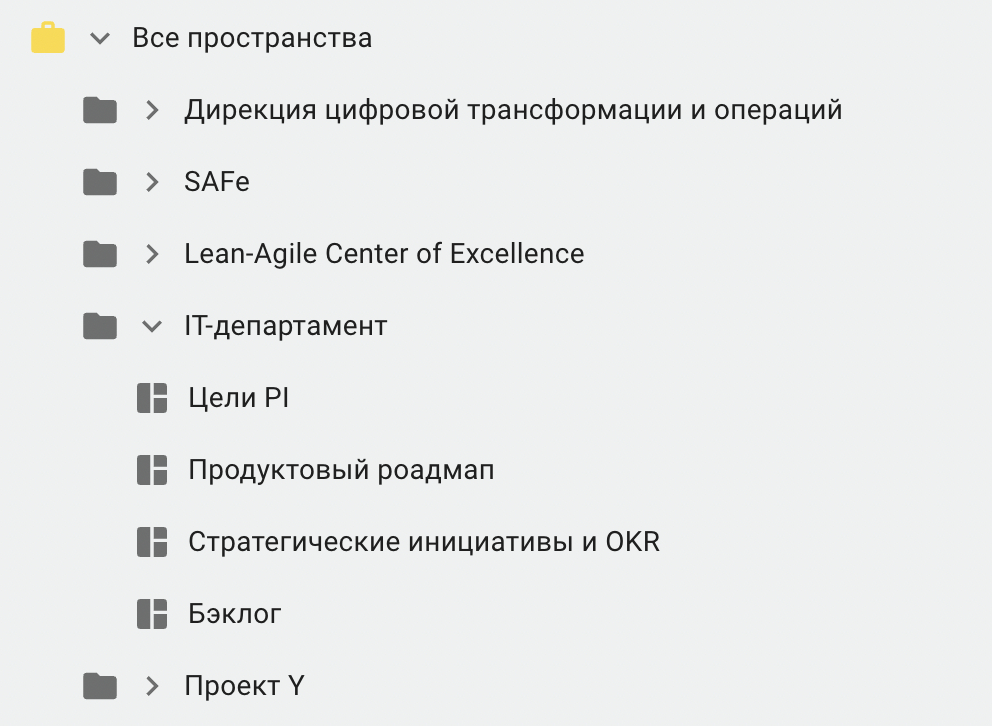Expand Lean-Agile Center of Excellence chevron
This screenshot has width=992, height=726.
click(152, 254)
